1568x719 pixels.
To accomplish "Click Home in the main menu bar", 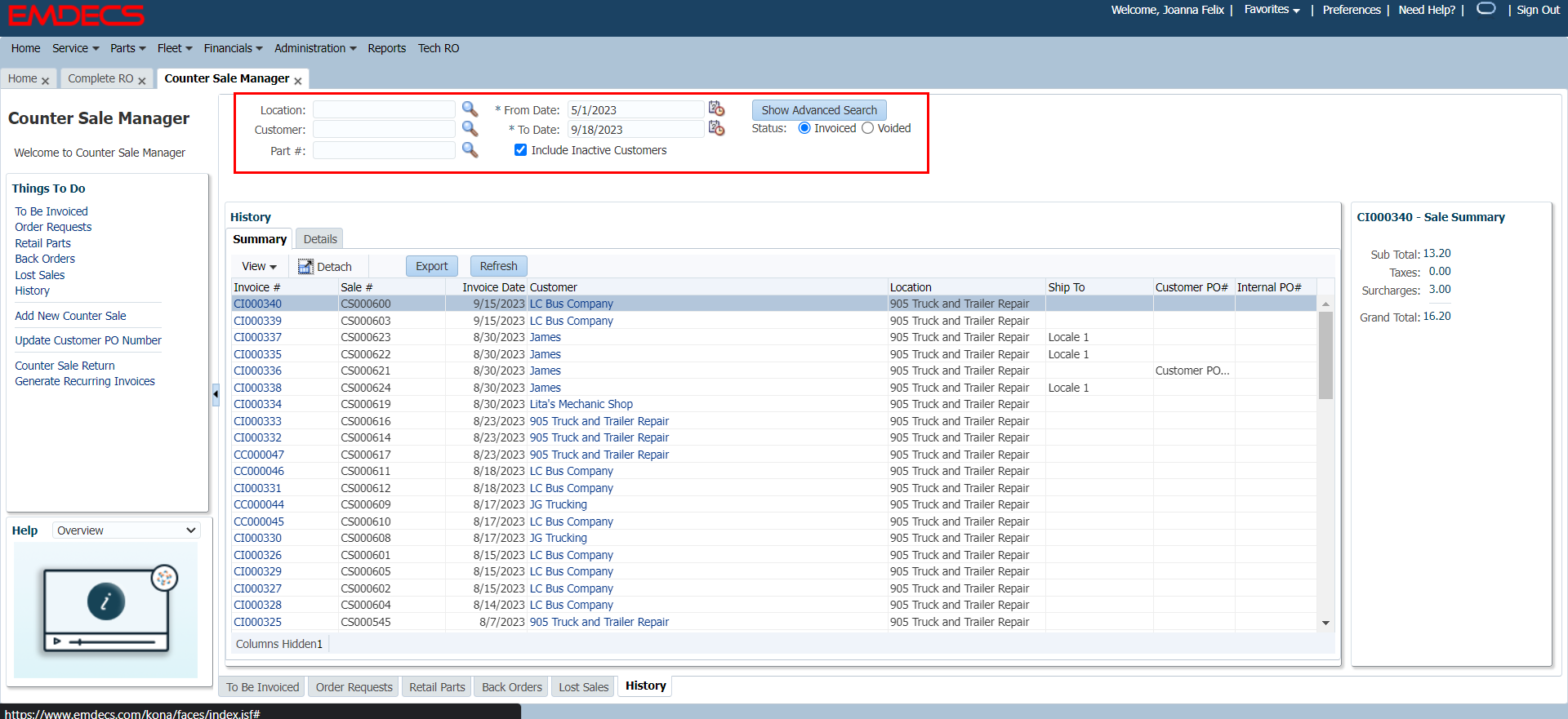I will [x=26, y=48].
